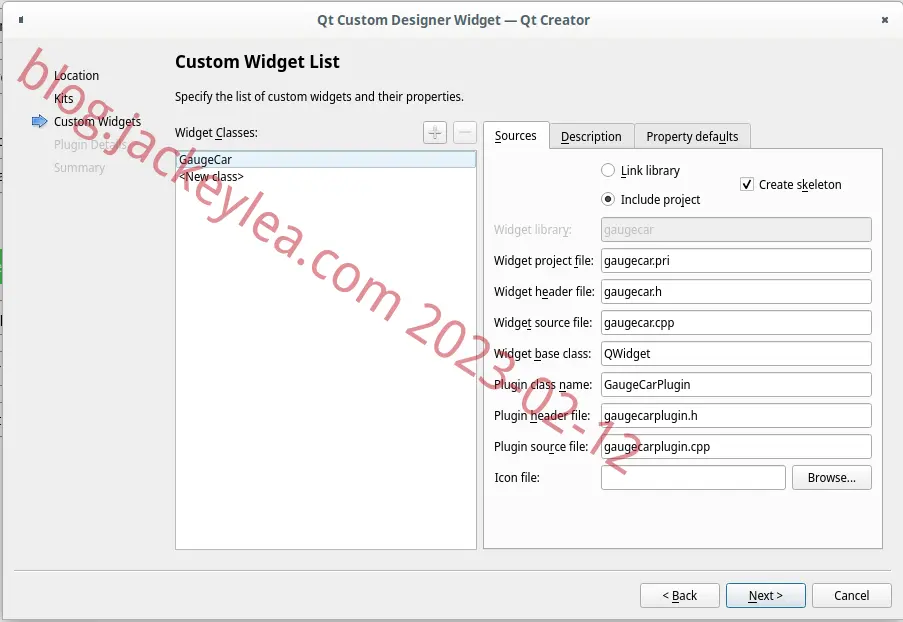The image size is (903, 622).
Task: Close the Qt Custom Designer Widget dialog
Action: (x=885, y=20)
